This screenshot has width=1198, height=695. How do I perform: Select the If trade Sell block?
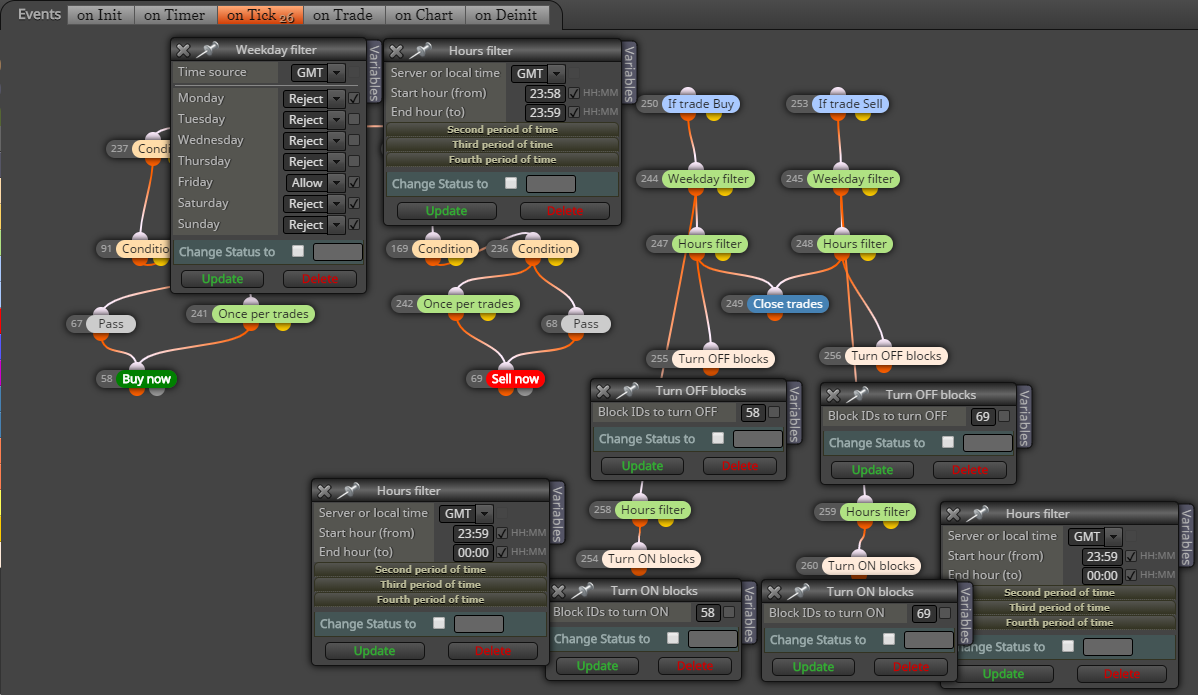tap(850, 104)
